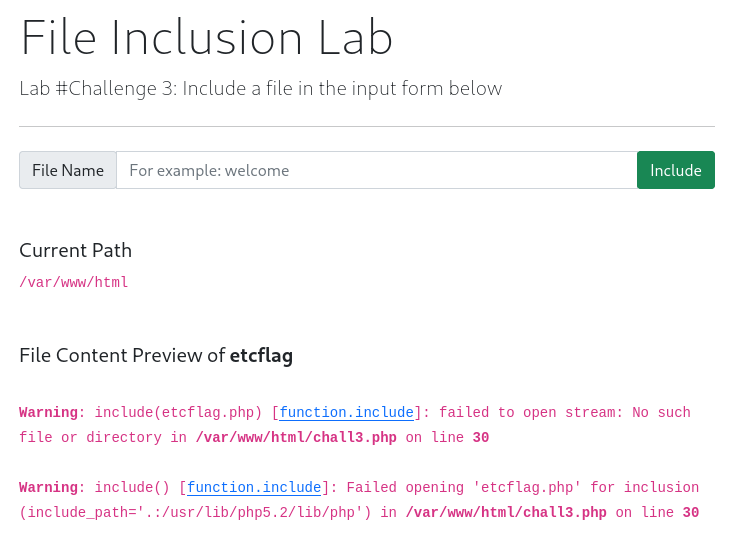745x540 pixels.
Task: Click the Lab #Challenge 3 subtitle text
Action: 261,88
